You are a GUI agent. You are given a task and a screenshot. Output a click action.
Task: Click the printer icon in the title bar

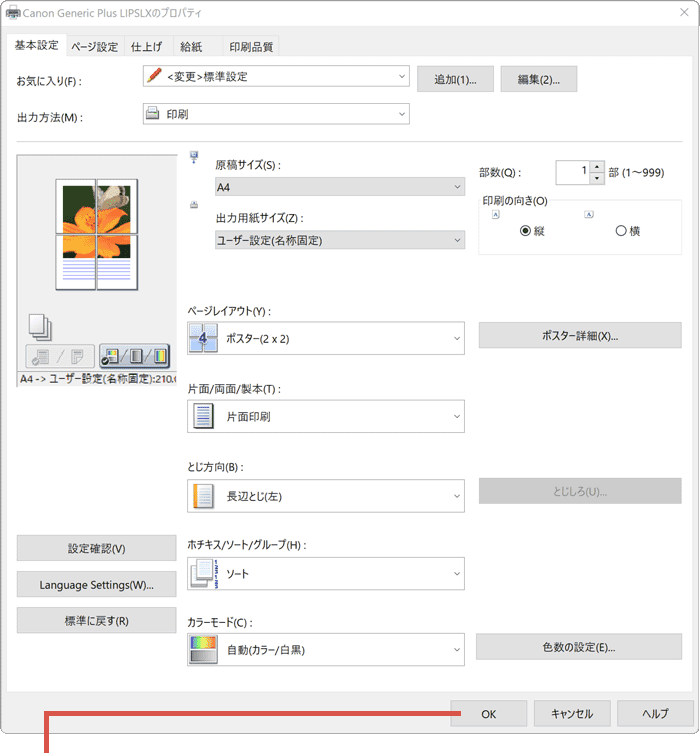pyautogui.click(x=12, y=12)
